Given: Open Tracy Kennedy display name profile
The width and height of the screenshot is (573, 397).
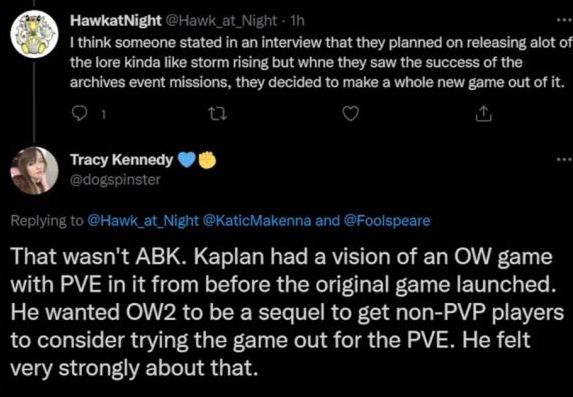Looking at the screenshot, I should pos(121,160).
